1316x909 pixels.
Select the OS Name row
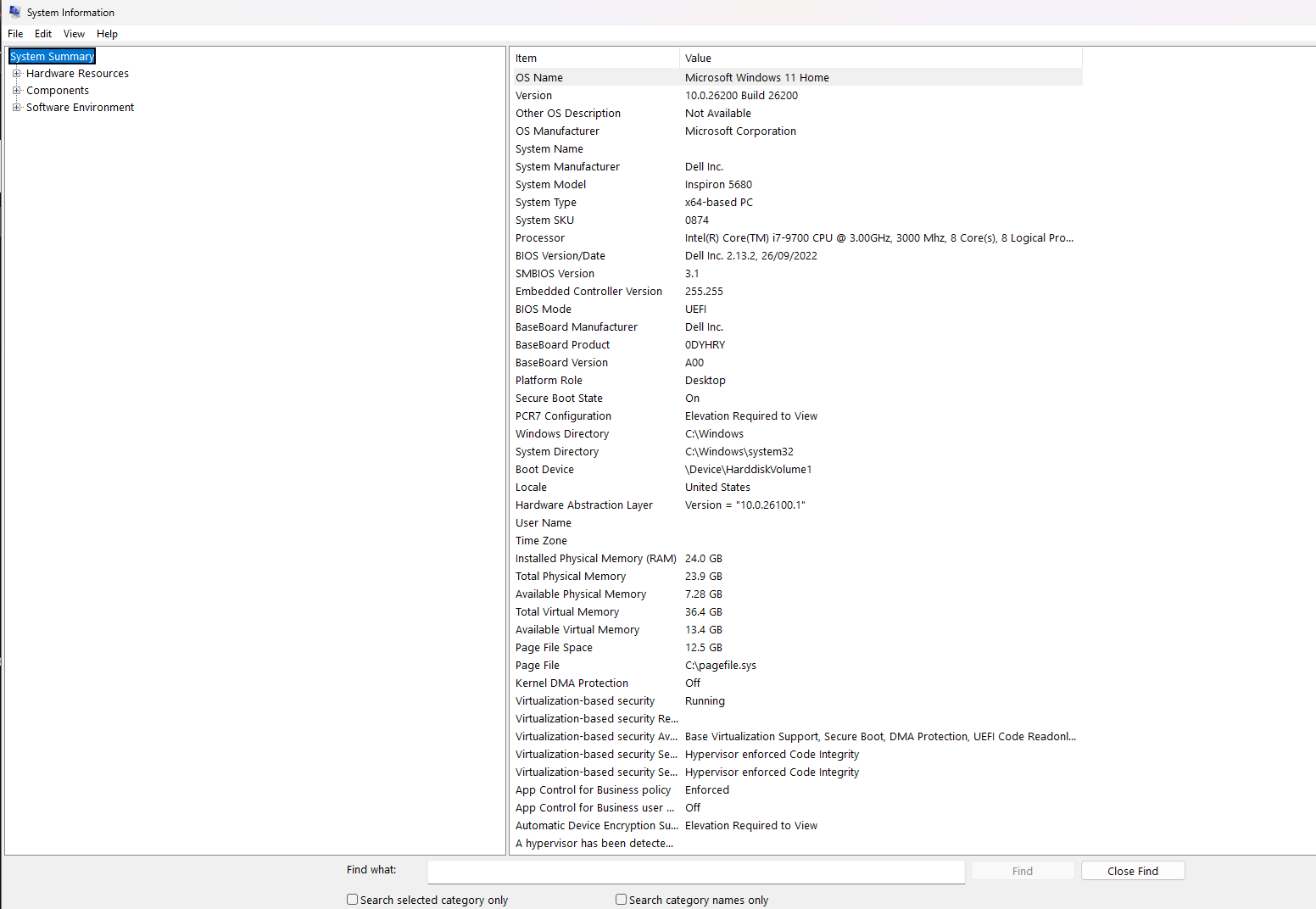796,77
